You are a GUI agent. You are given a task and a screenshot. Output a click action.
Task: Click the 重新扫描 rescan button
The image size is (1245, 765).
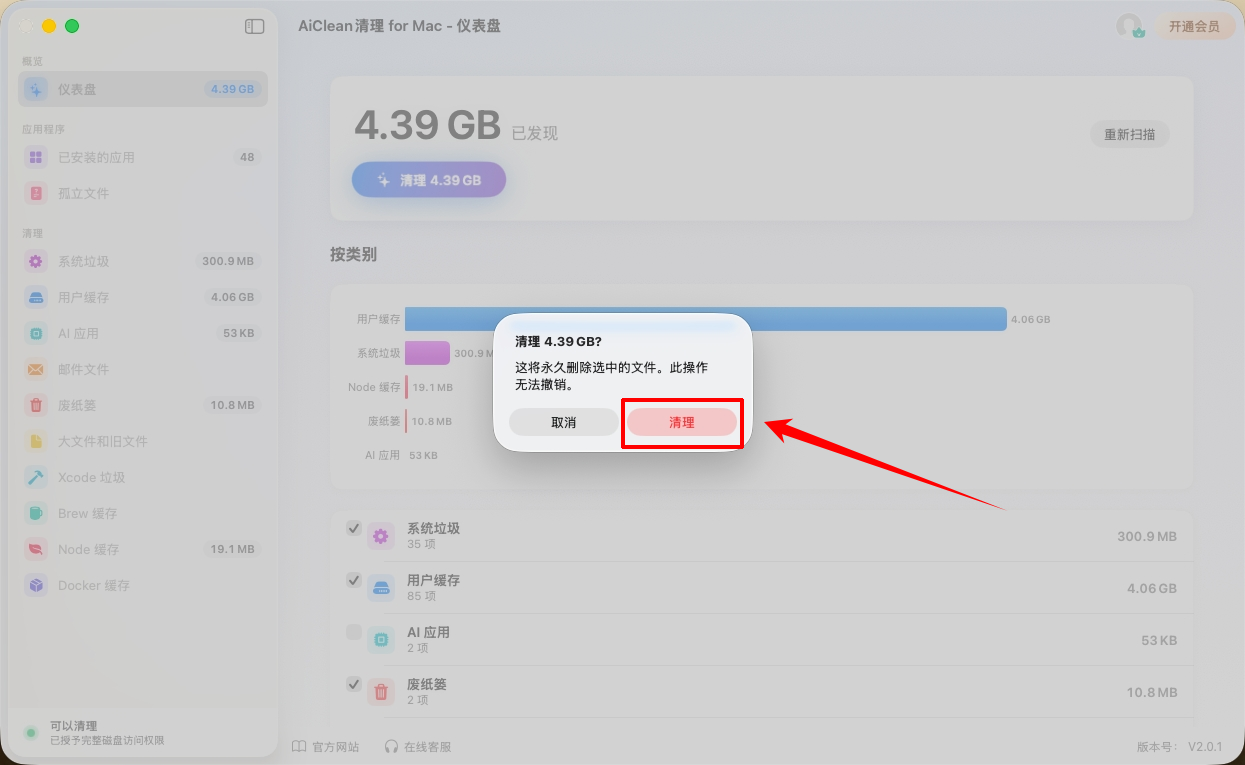[x=1129, y=134]
